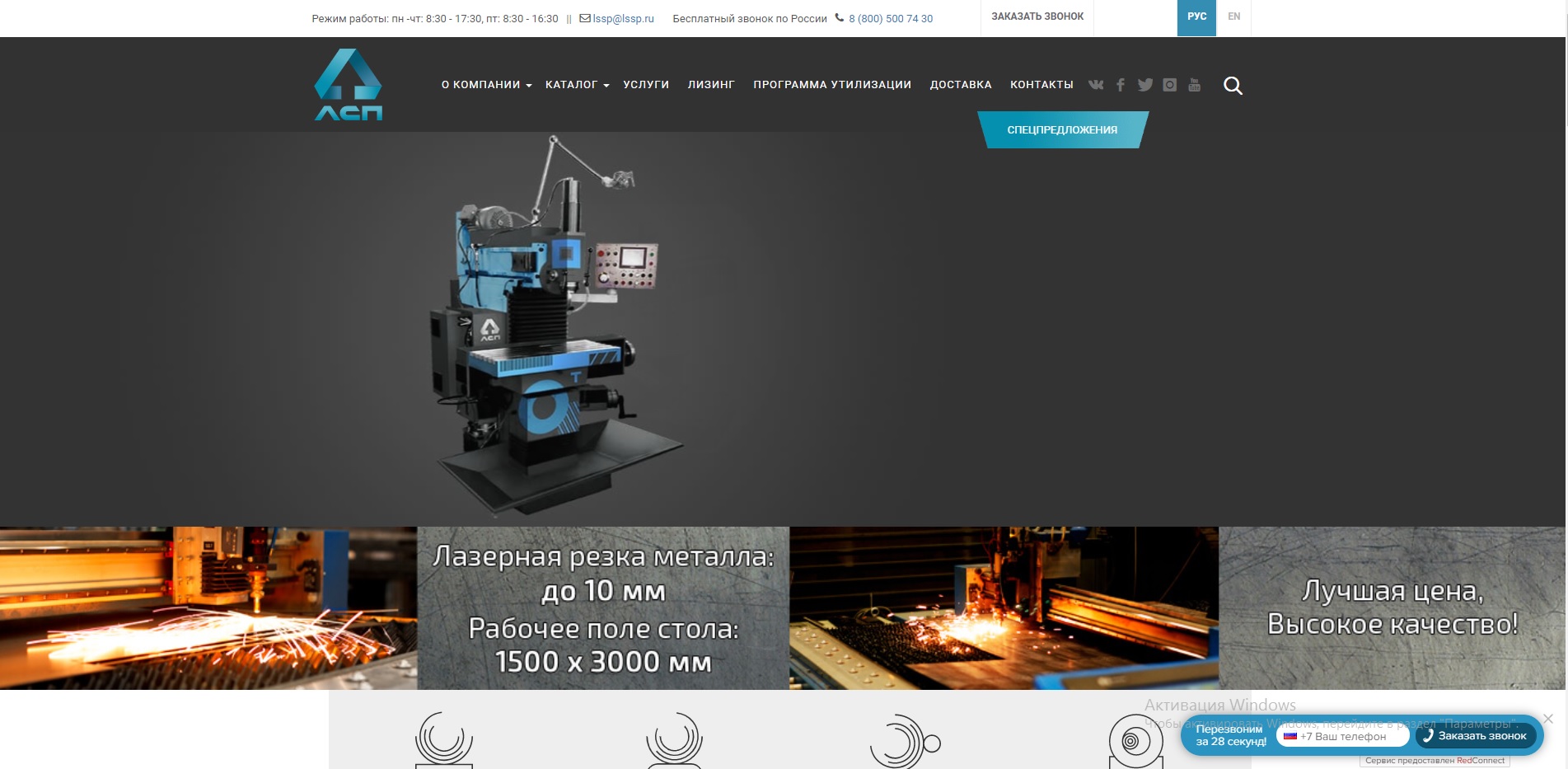This screenshot has width=1568, height=769.
Task: Click the Режим работы schedule text
Action: (x=435, y=18)
